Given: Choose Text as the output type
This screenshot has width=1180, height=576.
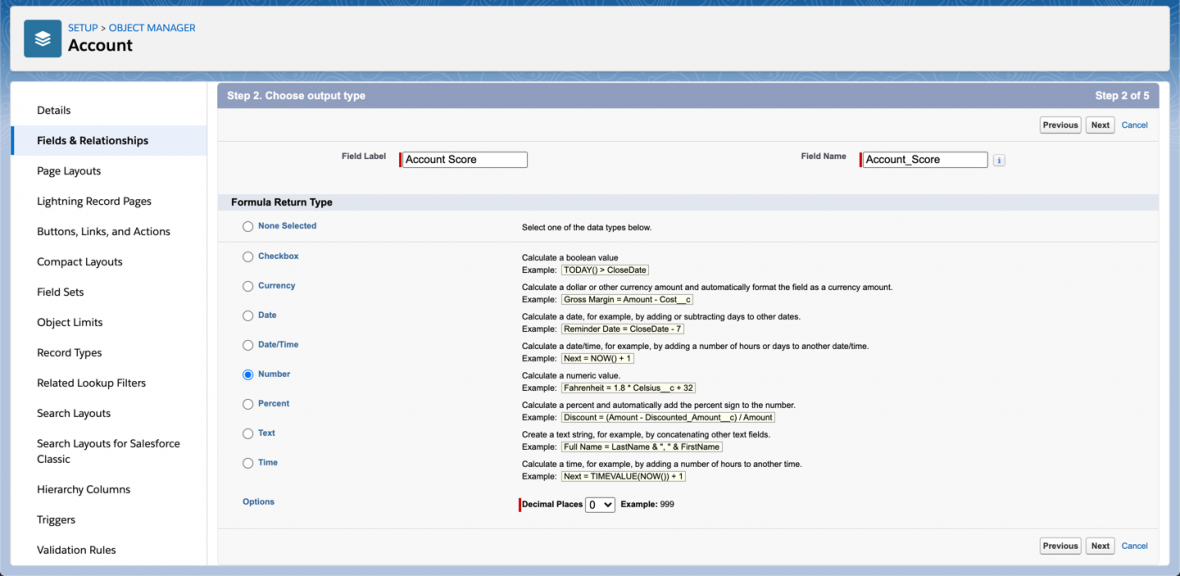Looking at the screenshot, I should 248,432.
